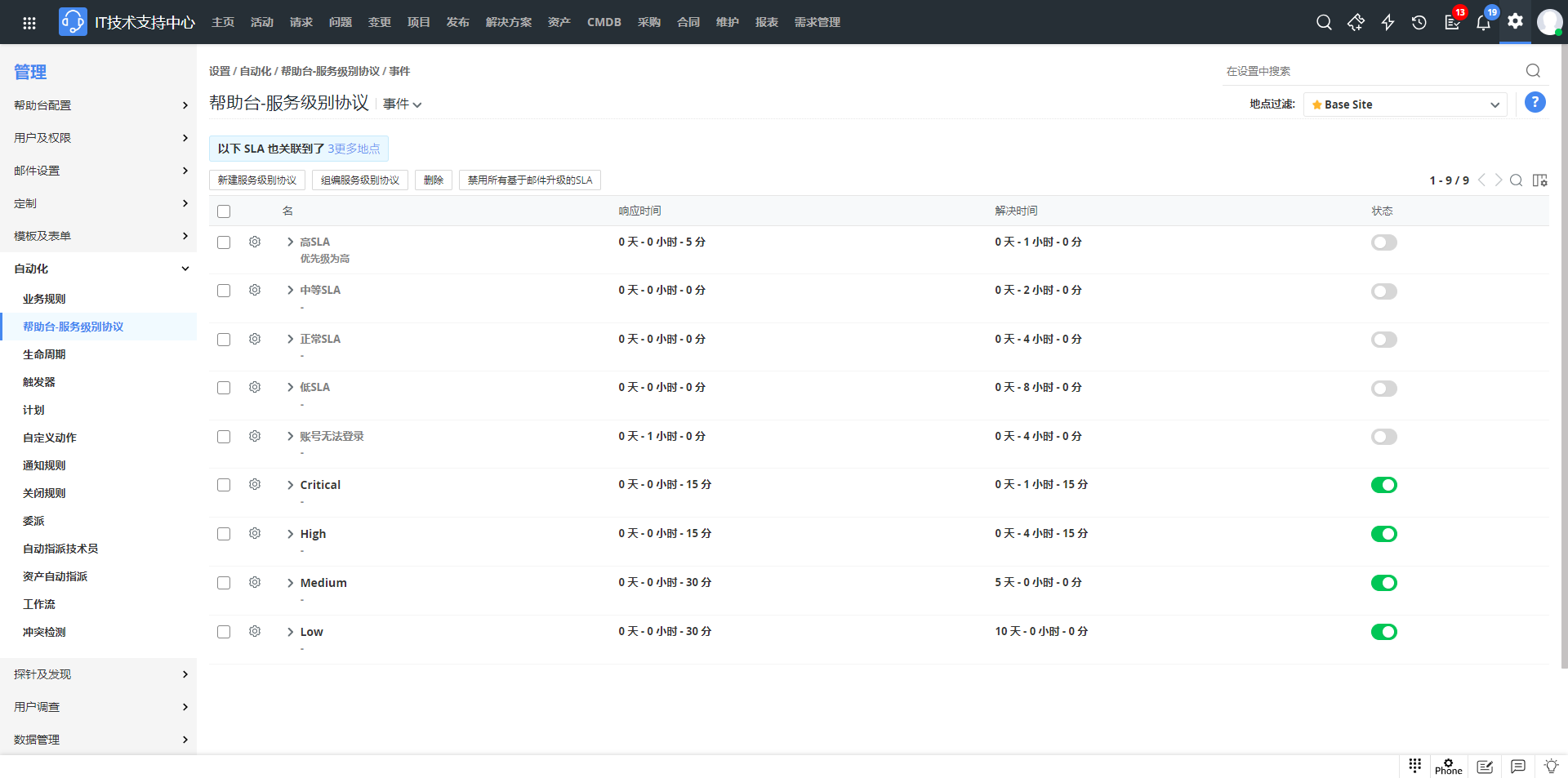Open the quick note edit icon in the bottom bar
Viewport: 1568px width, 778px height.
click(1486, 767)
